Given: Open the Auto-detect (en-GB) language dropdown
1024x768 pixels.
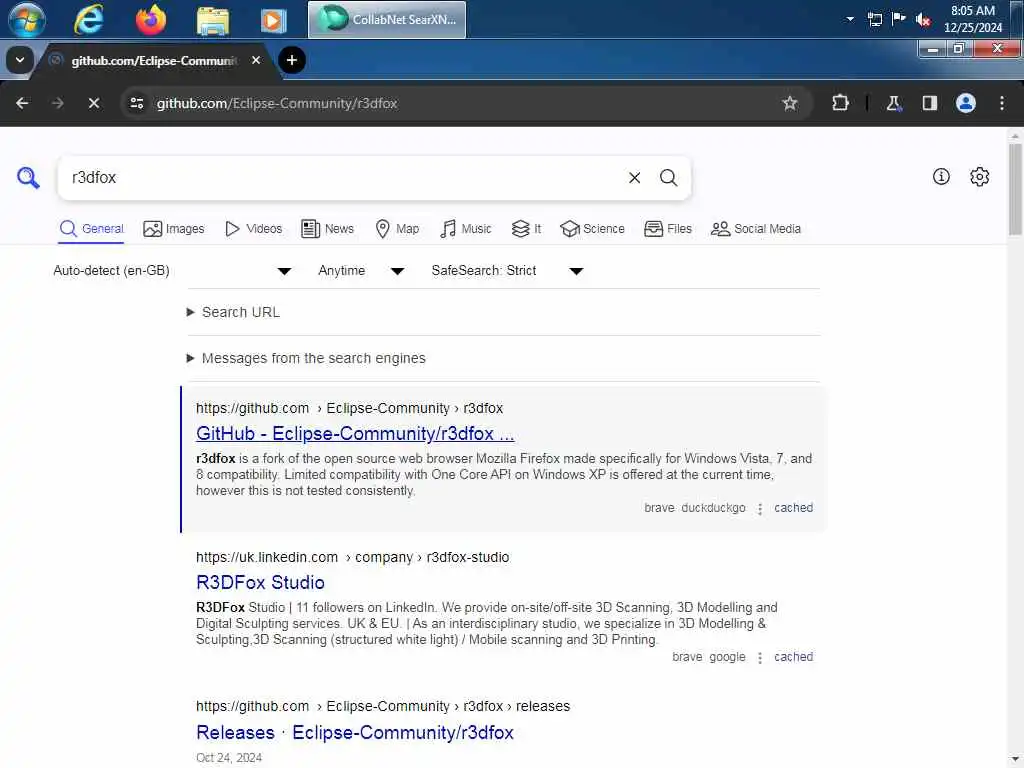Looking at the screenshot, I should click(x=173, y=270).
